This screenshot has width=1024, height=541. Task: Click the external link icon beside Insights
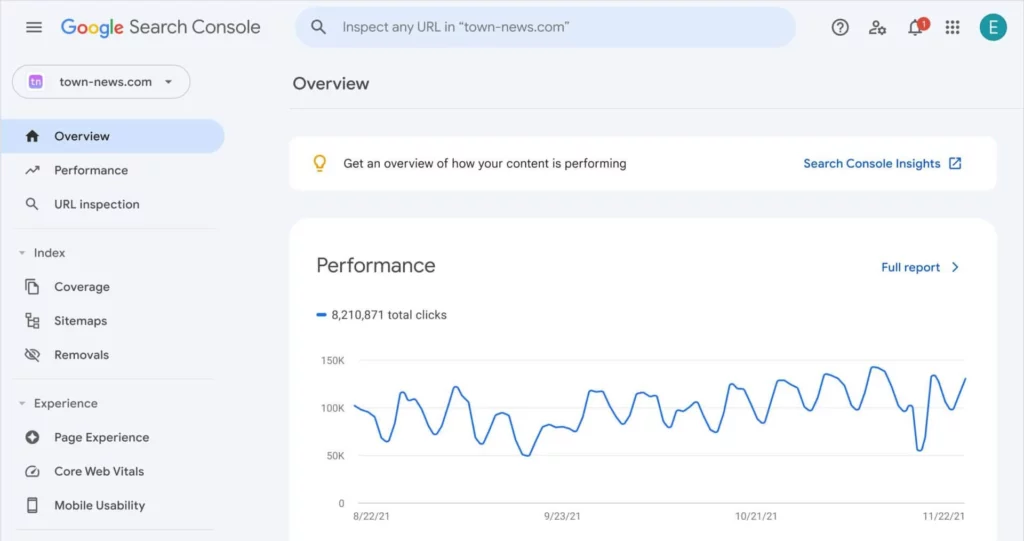coord(955,163)
